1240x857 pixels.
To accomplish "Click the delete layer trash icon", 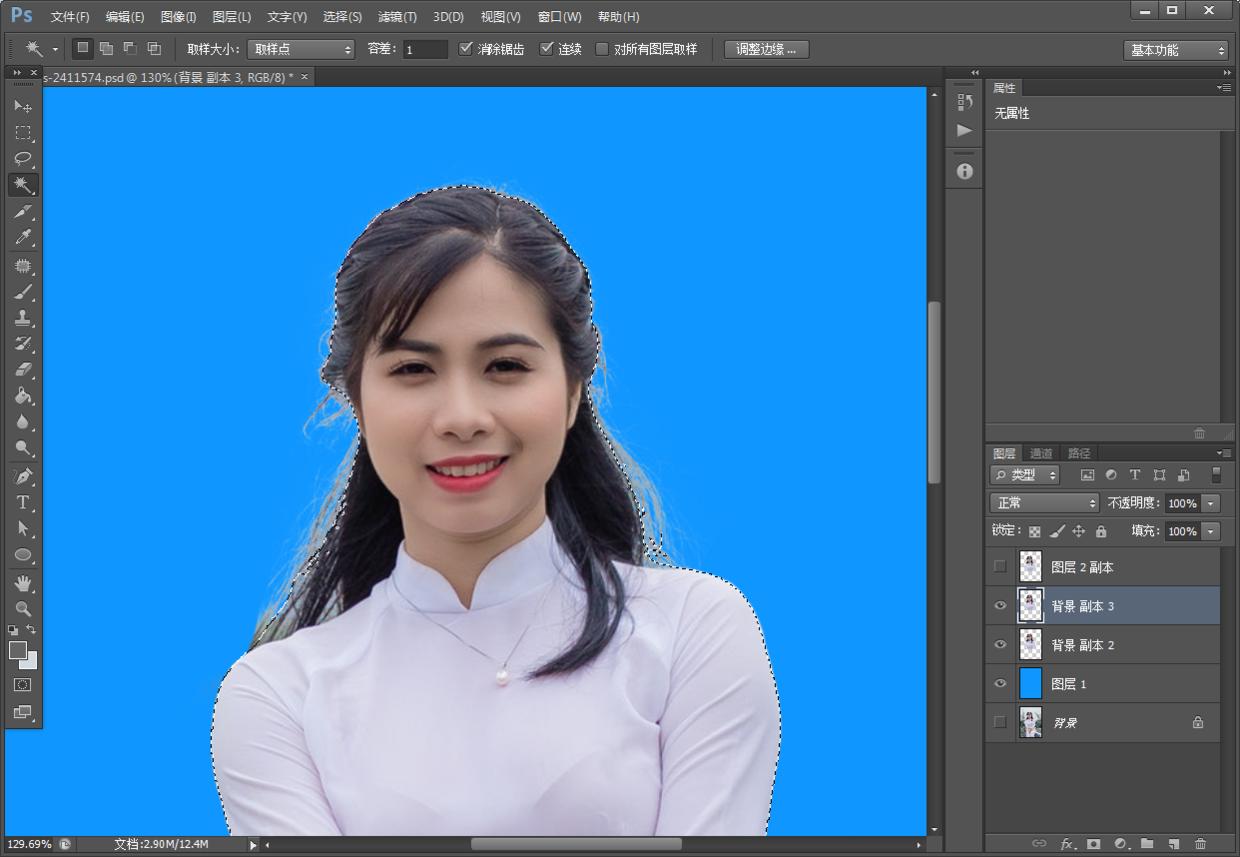I will pos(1200,844).
